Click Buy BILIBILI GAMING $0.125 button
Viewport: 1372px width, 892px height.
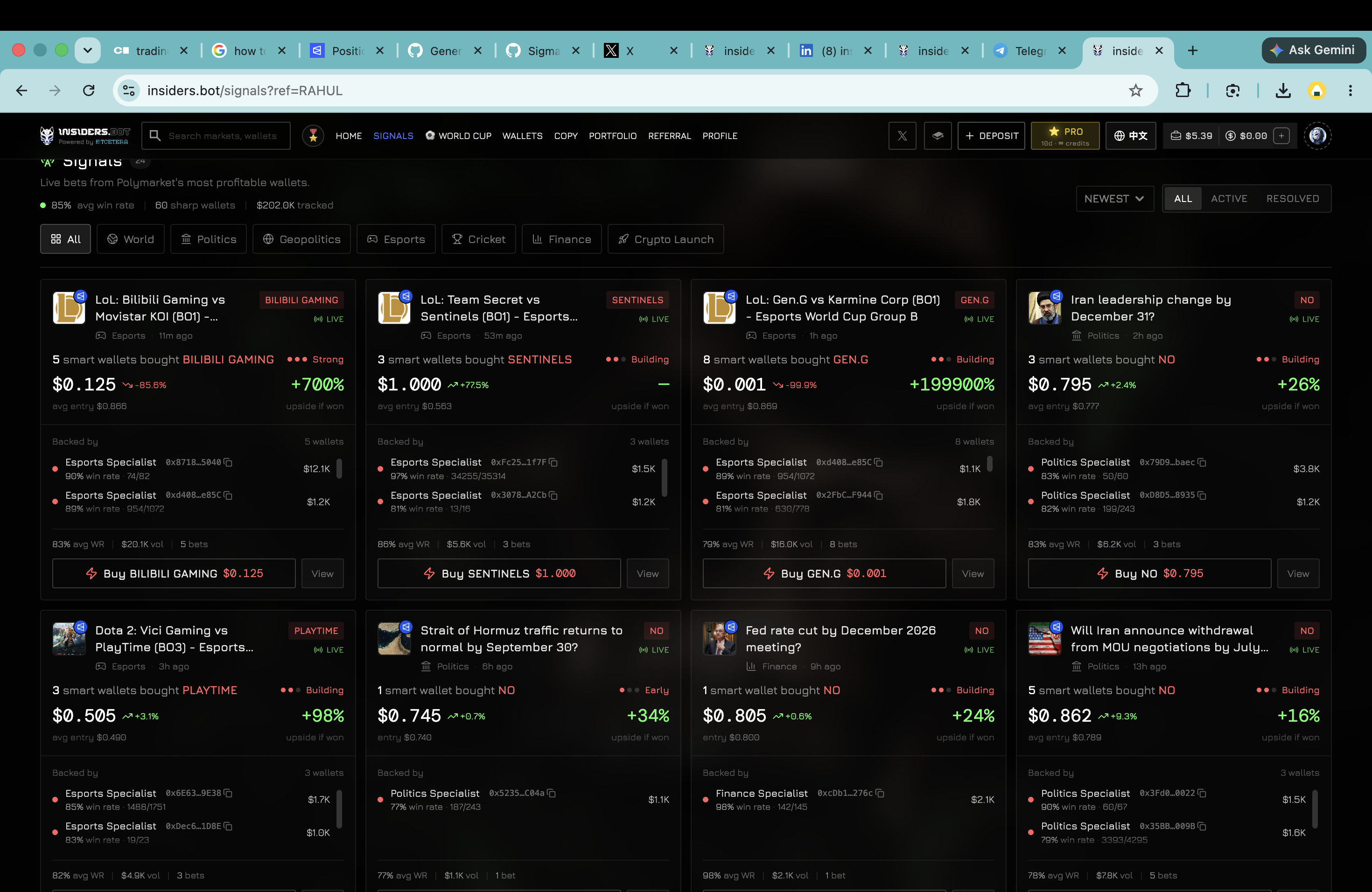click(x=174, y=573)
